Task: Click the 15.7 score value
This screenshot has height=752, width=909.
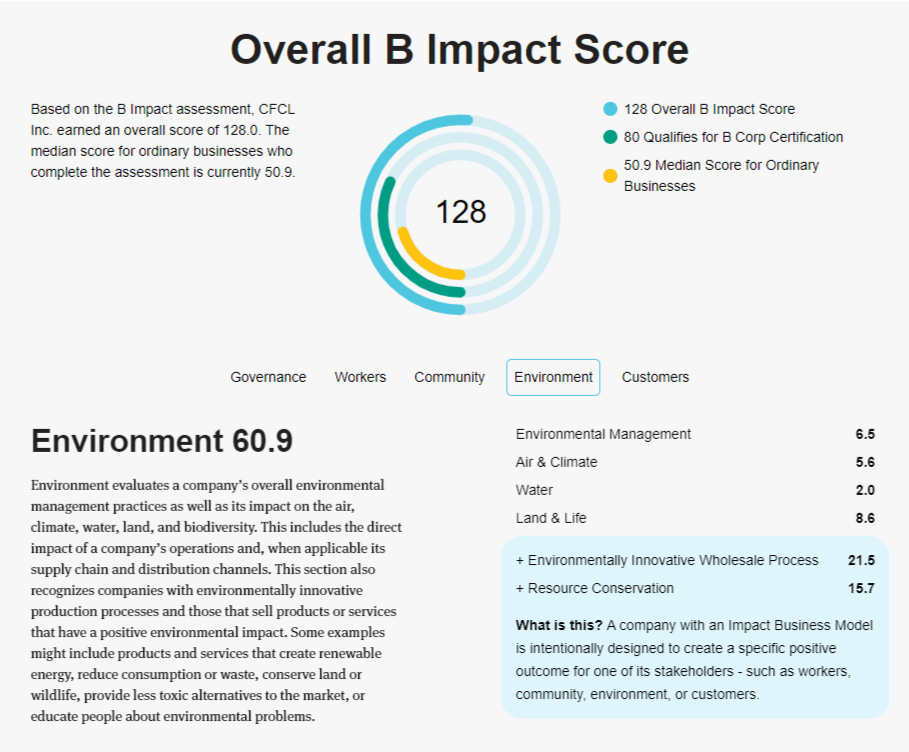Action: tap(861, 588)
